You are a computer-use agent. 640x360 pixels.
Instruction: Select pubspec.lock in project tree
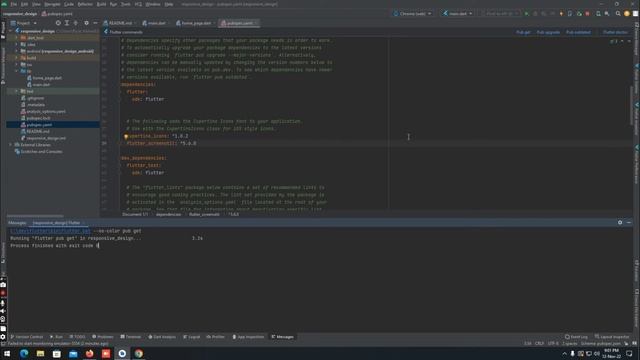pyautogui.click(x=38, y=118)
